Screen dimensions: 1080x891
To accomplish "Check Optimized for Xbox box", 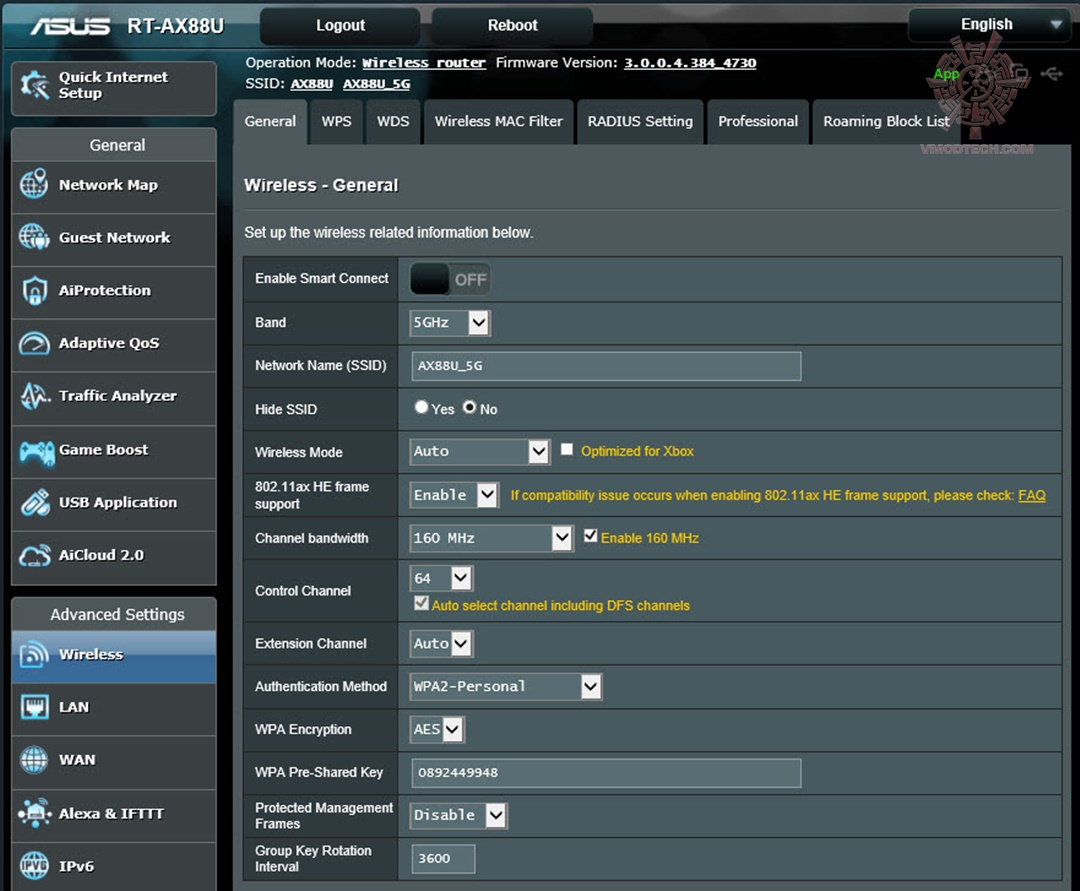I will pos(567,450).
